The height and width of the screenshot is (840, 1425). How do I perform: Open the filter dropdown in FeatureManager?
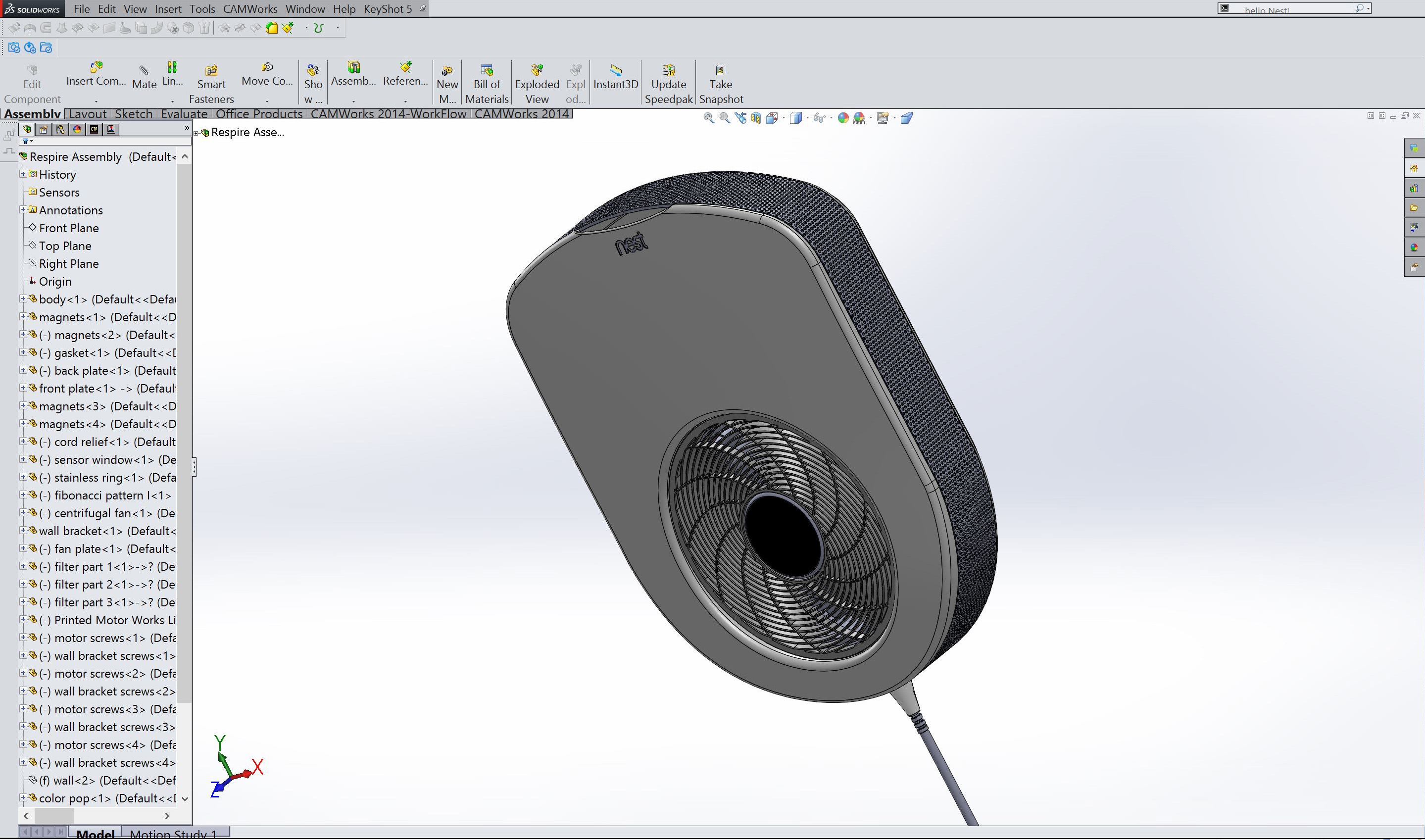pos(31,142)
